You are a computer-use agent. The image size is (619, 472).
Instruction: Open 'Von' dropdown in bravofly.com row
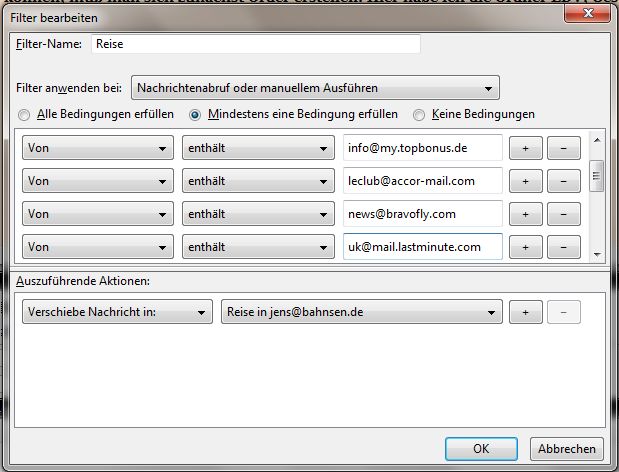click(98, 214)
